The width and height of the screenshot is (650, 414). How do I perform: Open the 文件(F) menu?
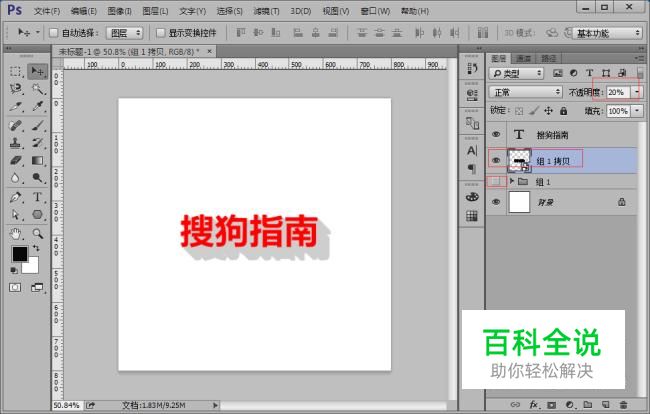(x=47, y=11)
